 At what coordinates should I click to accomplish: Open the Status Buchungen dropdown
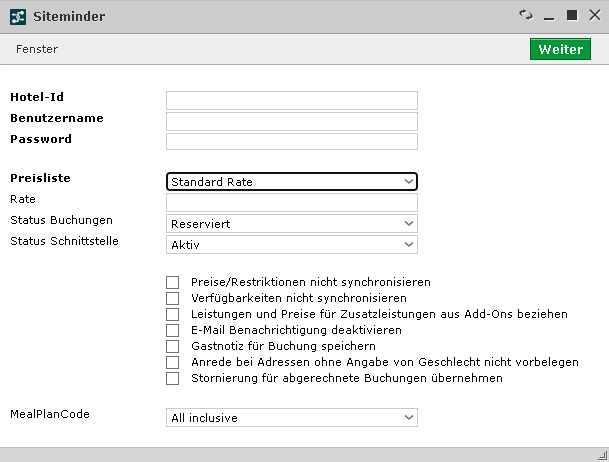point(292,224)
